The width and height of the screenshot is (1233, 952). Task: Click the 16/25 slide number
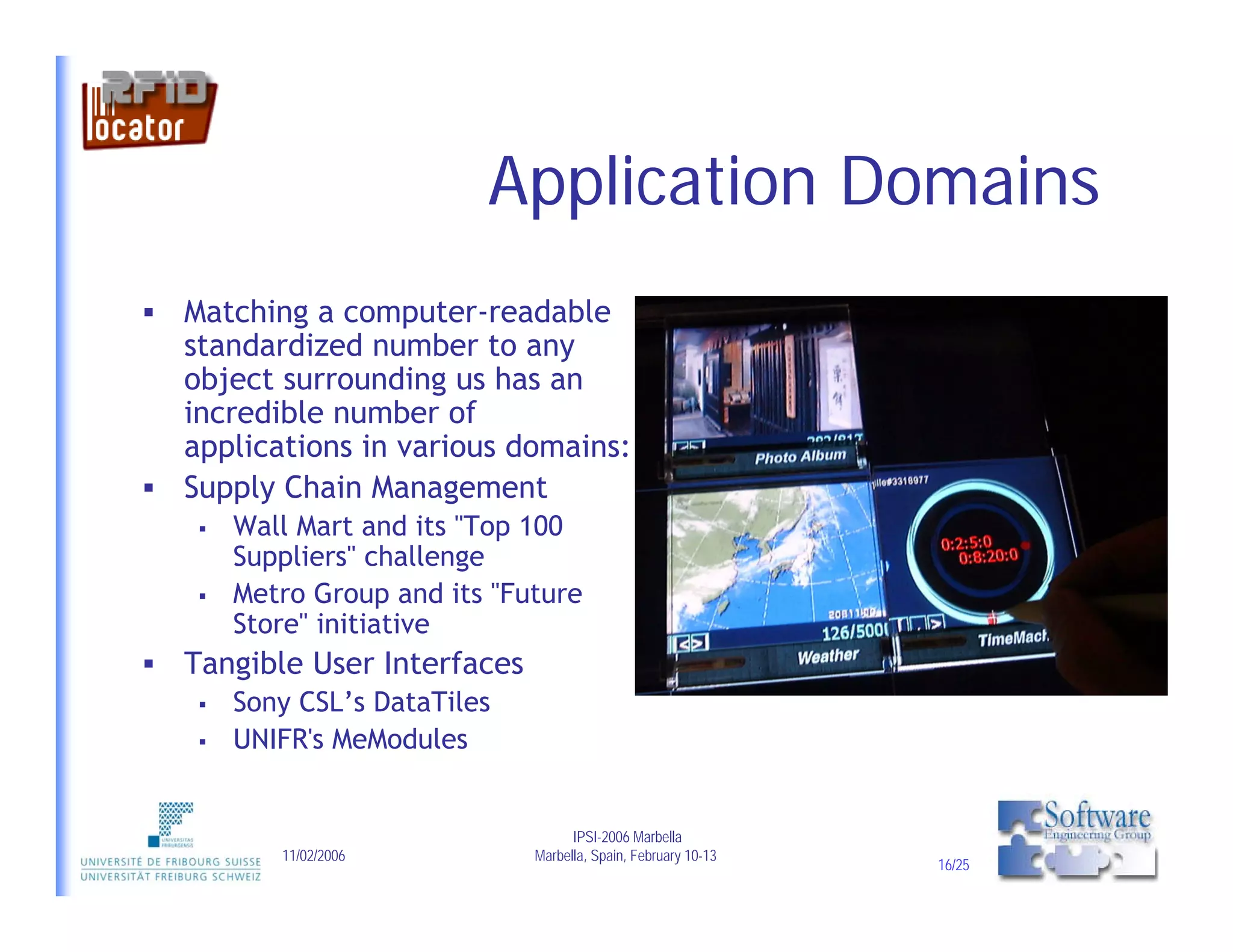953,865
